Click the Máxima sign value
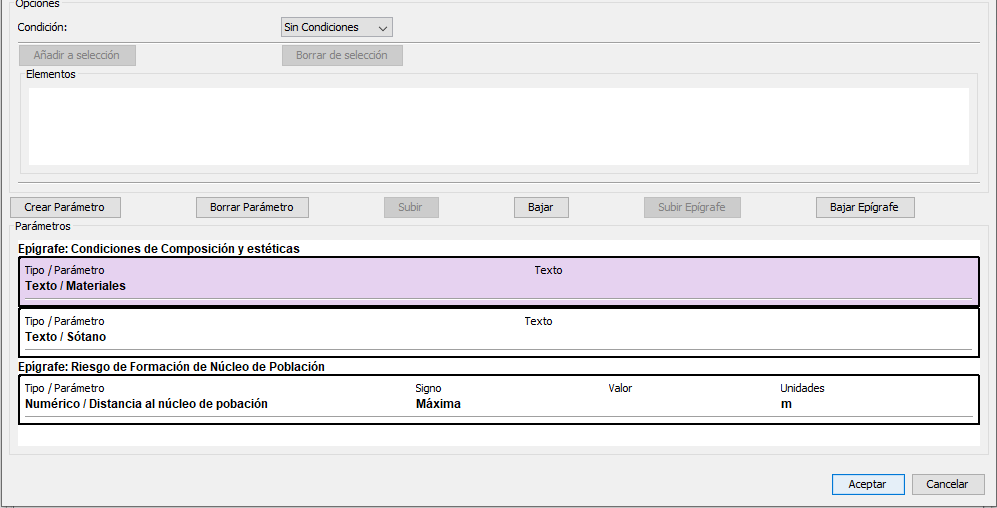Screen dimensions: 997x508 pyautogui.click(x=438, y=404)
